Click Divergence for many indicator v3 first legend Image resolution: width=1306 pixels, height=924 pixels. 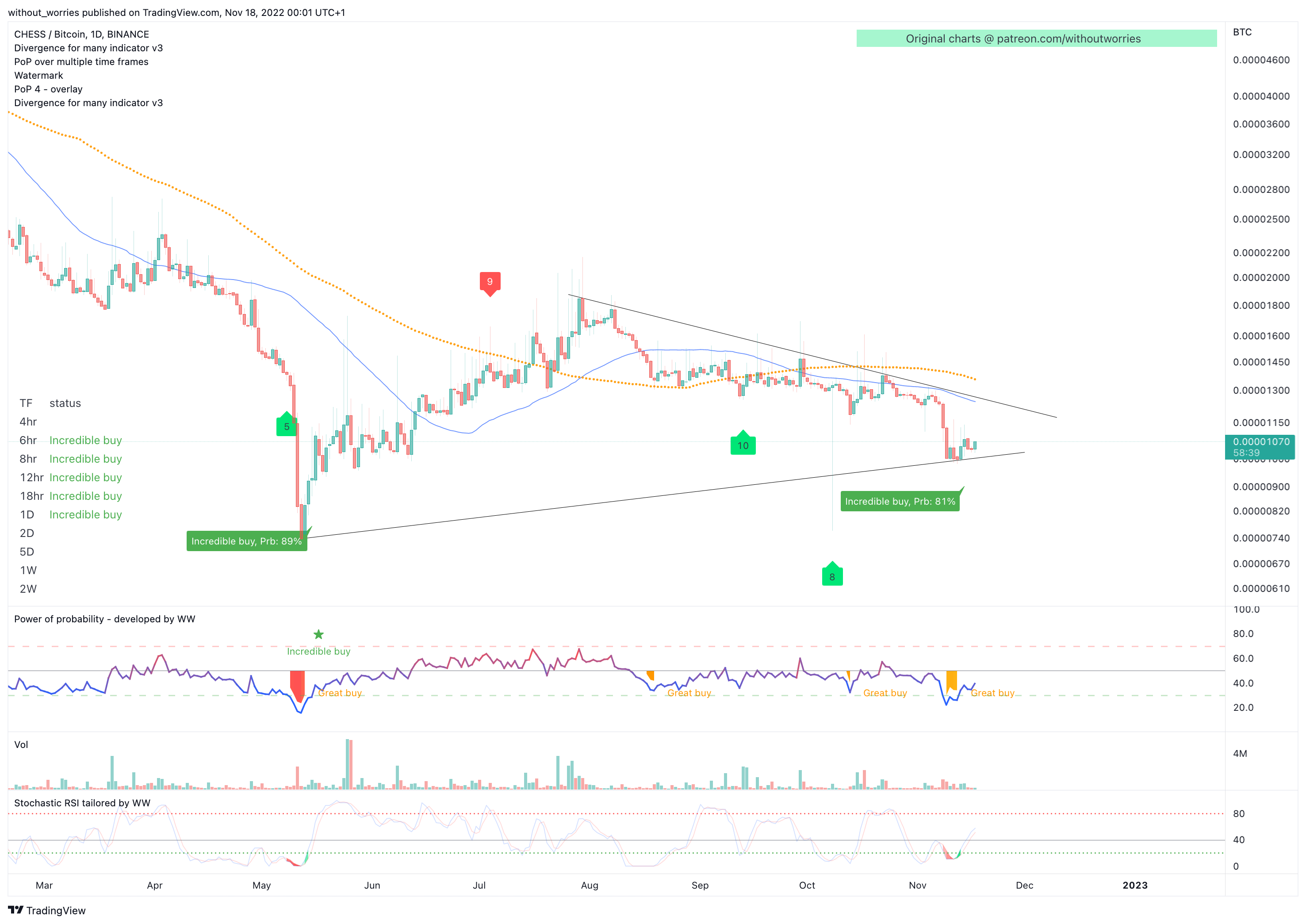[x=88, y=48]
